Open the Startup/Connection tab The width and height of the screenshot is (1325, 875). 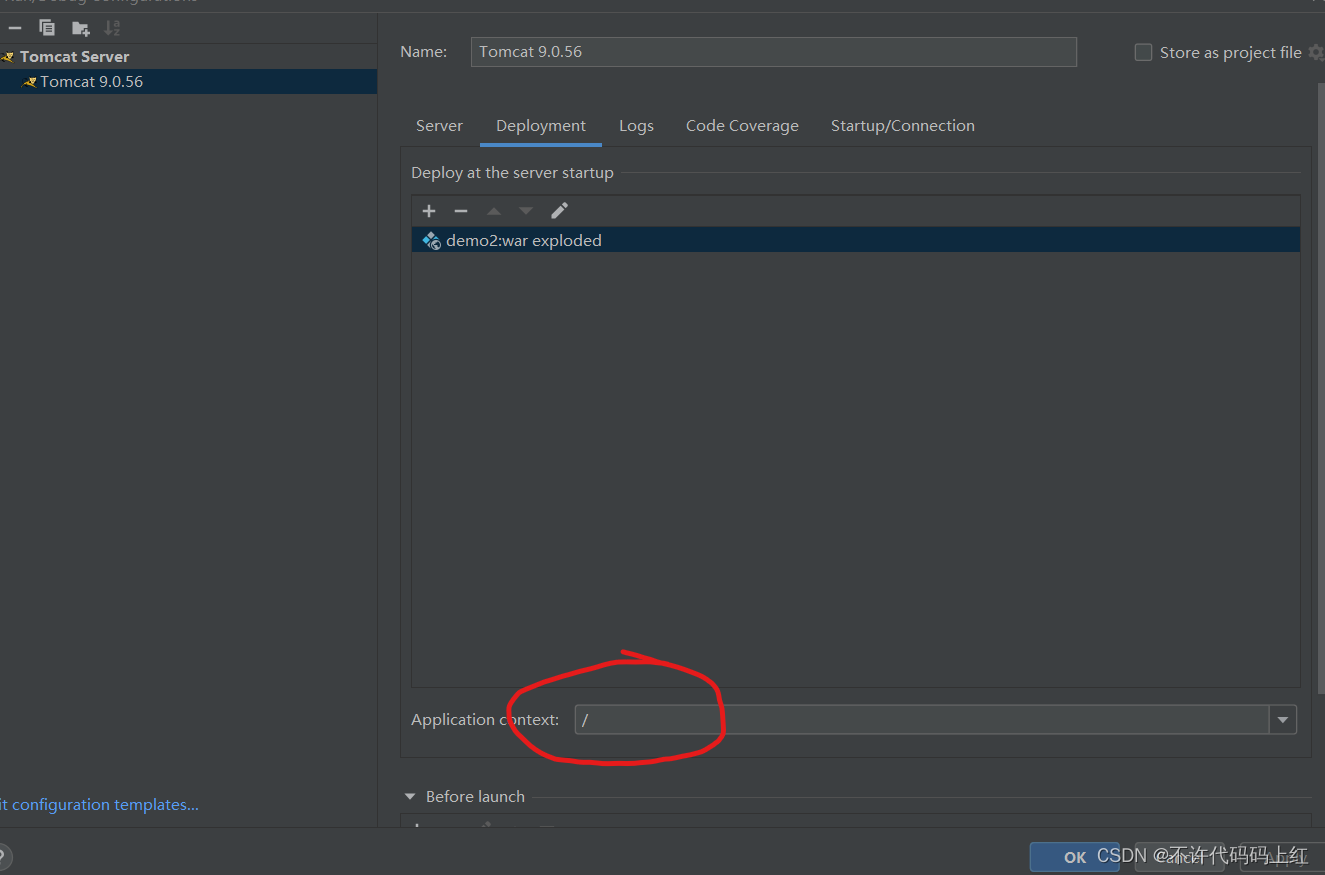903,126
